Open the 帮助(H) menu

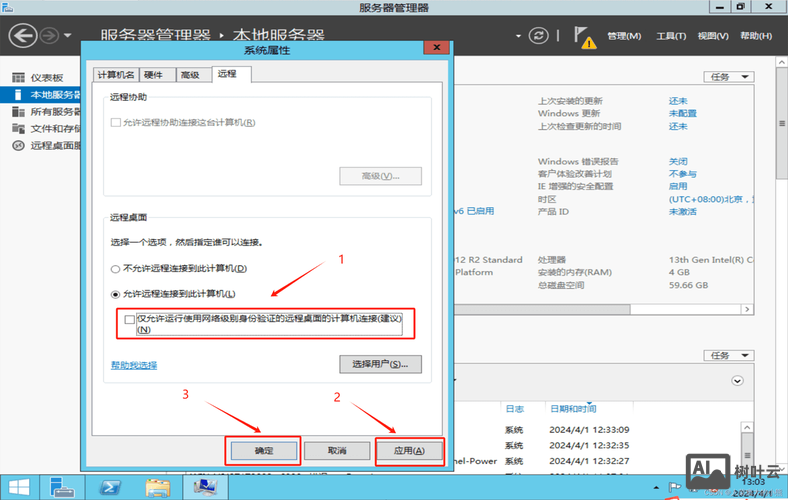click(756, 36)
